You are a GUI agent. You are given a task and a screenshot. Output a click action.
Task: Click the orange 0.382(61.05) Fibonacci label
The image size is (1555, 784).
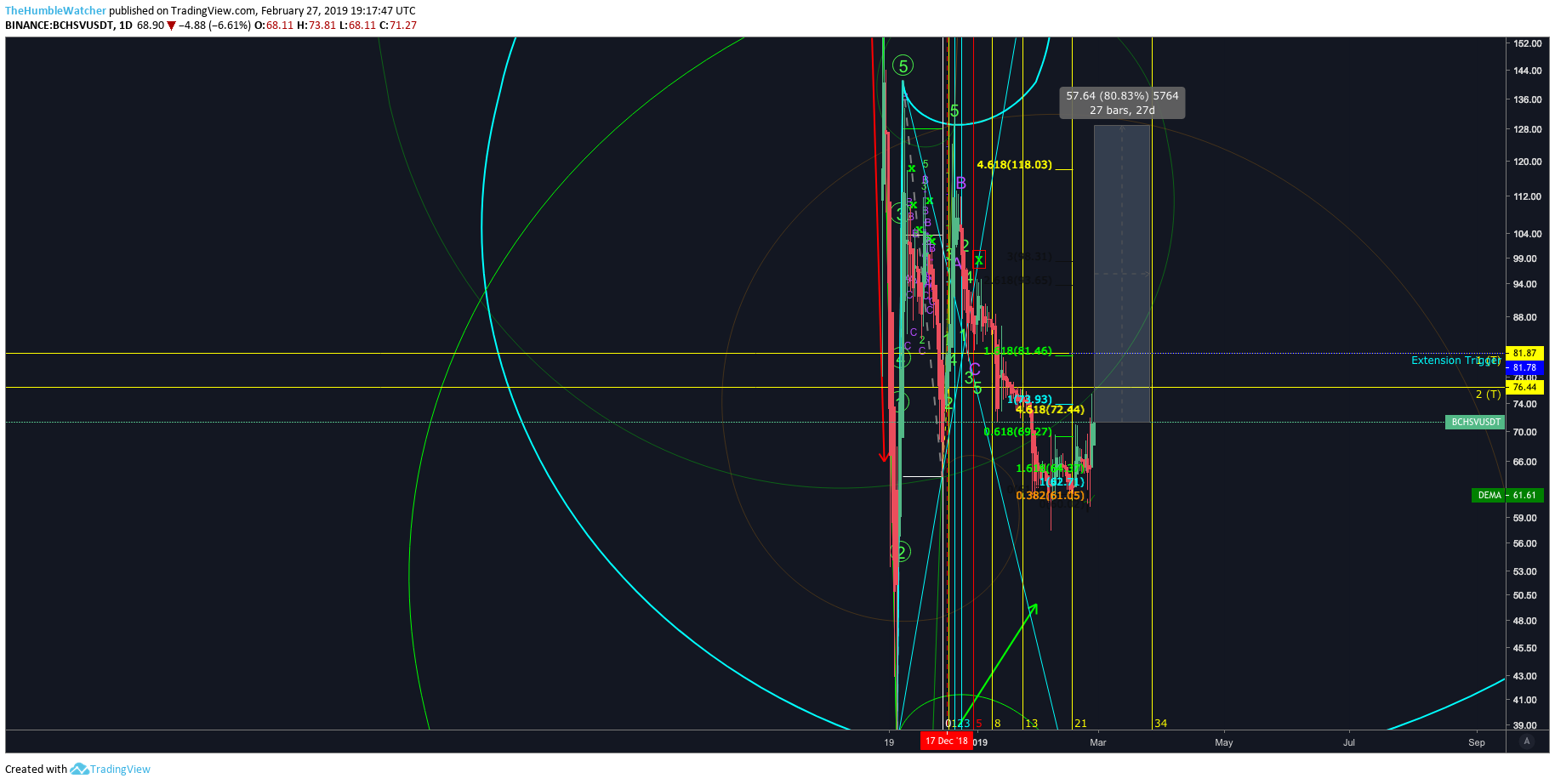[x=1050, y=496]
